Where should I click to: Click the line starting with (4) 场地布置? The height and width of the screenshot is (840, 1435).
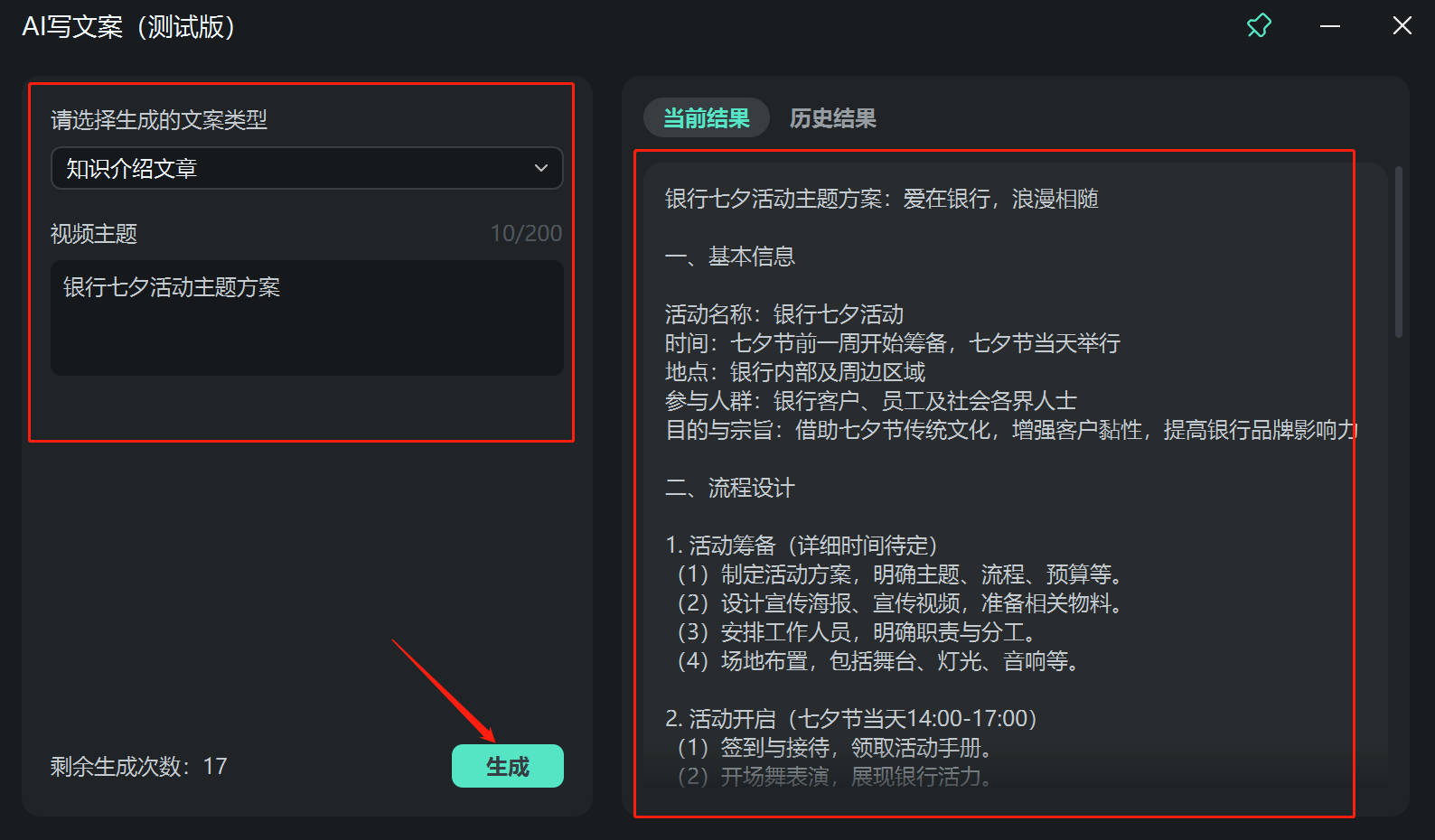click(878, 661)
